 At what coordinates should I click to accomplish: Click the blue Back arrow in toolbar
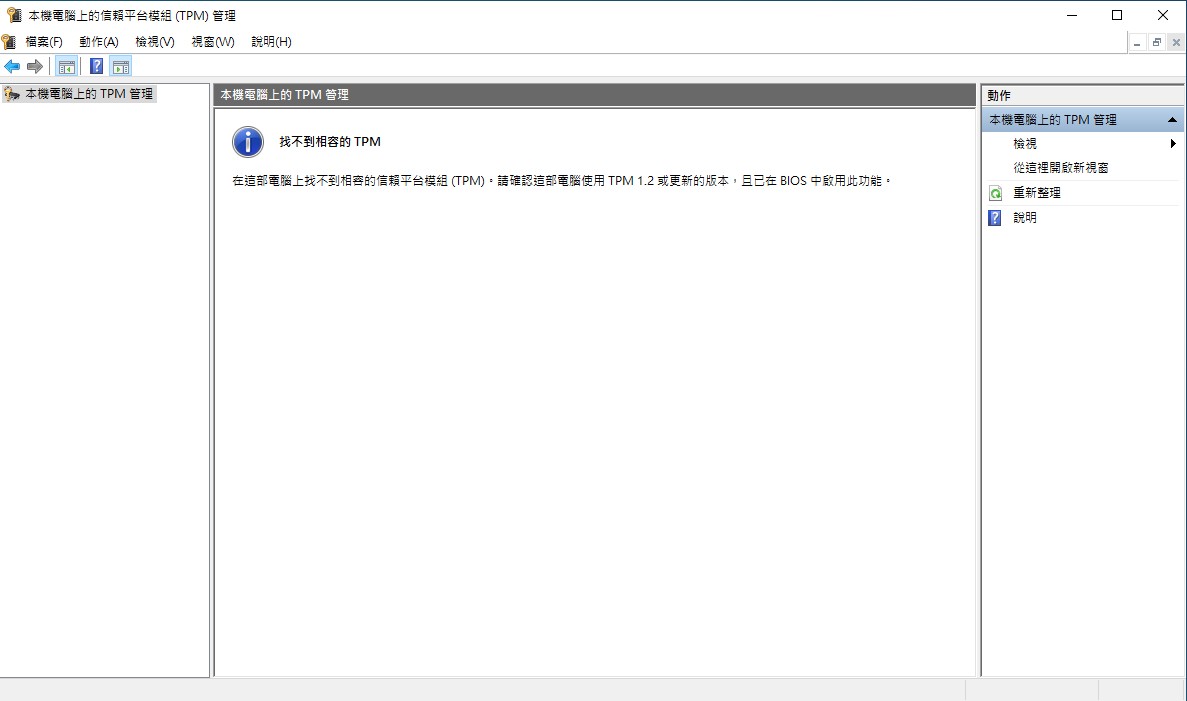[x=12, y=67]
